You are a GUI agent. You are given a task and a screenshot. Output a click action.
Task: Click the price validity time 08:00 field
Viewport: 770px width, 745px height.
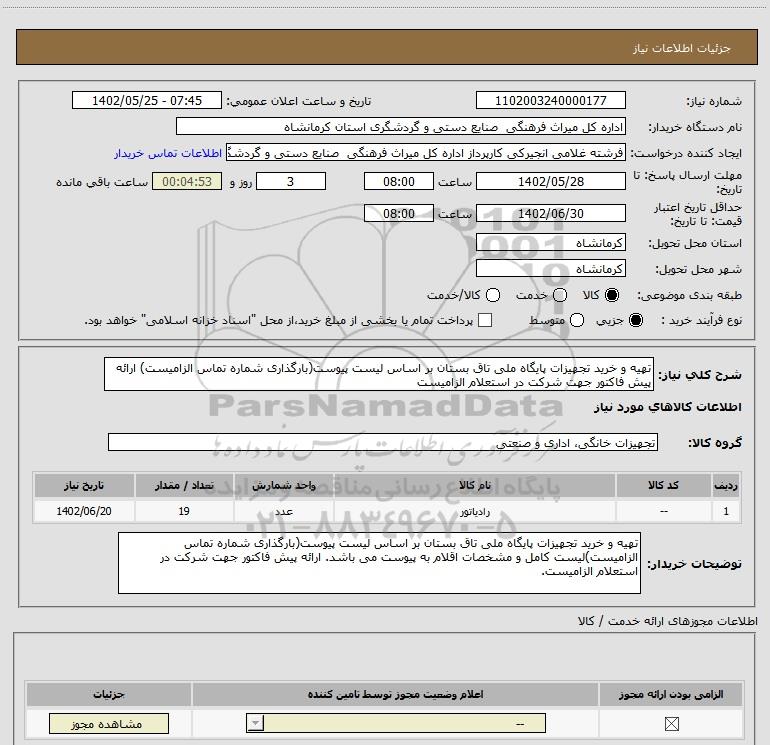click(x=399, y=213)
